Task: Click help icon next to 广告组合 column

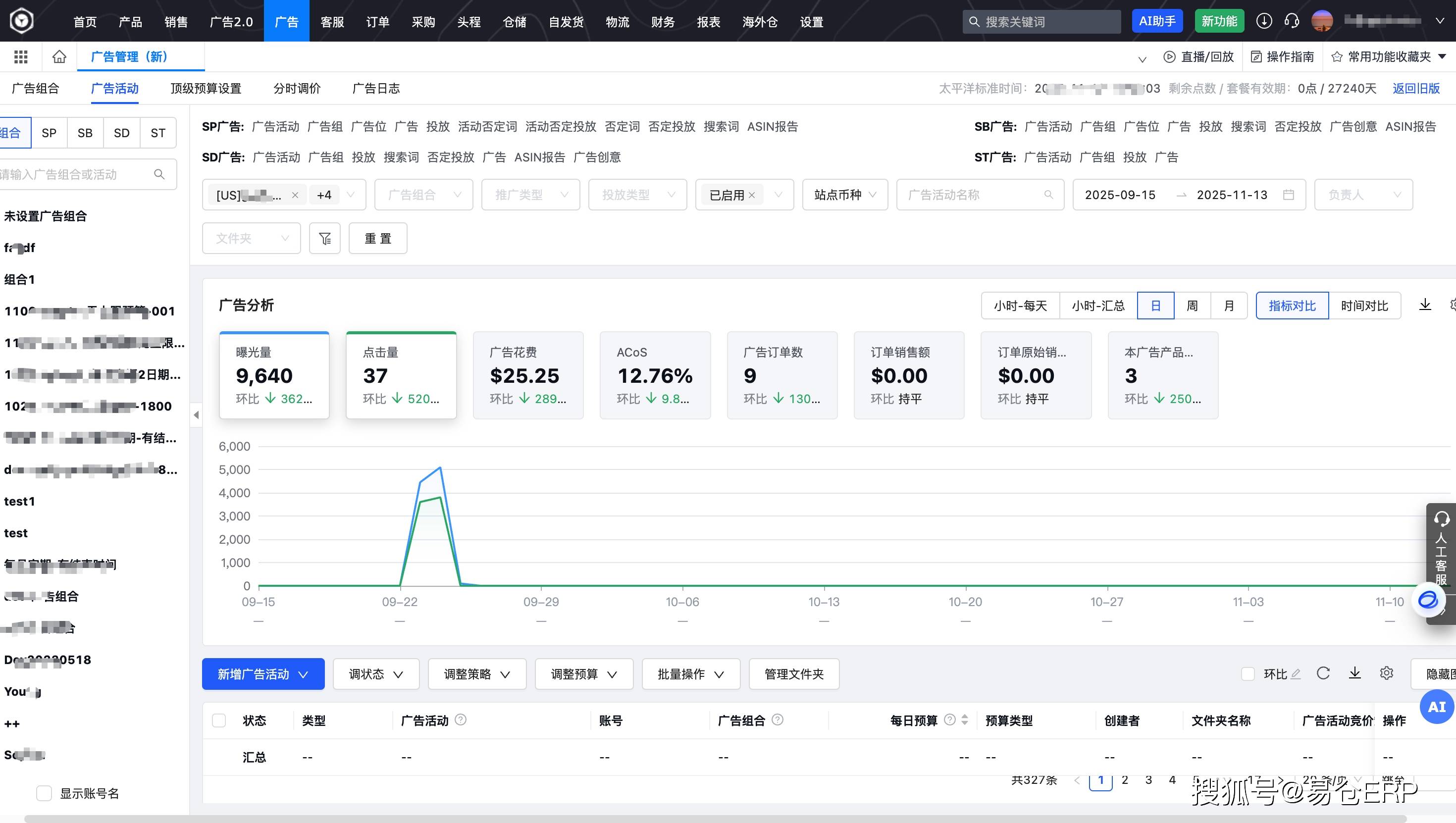Action: 777,720
